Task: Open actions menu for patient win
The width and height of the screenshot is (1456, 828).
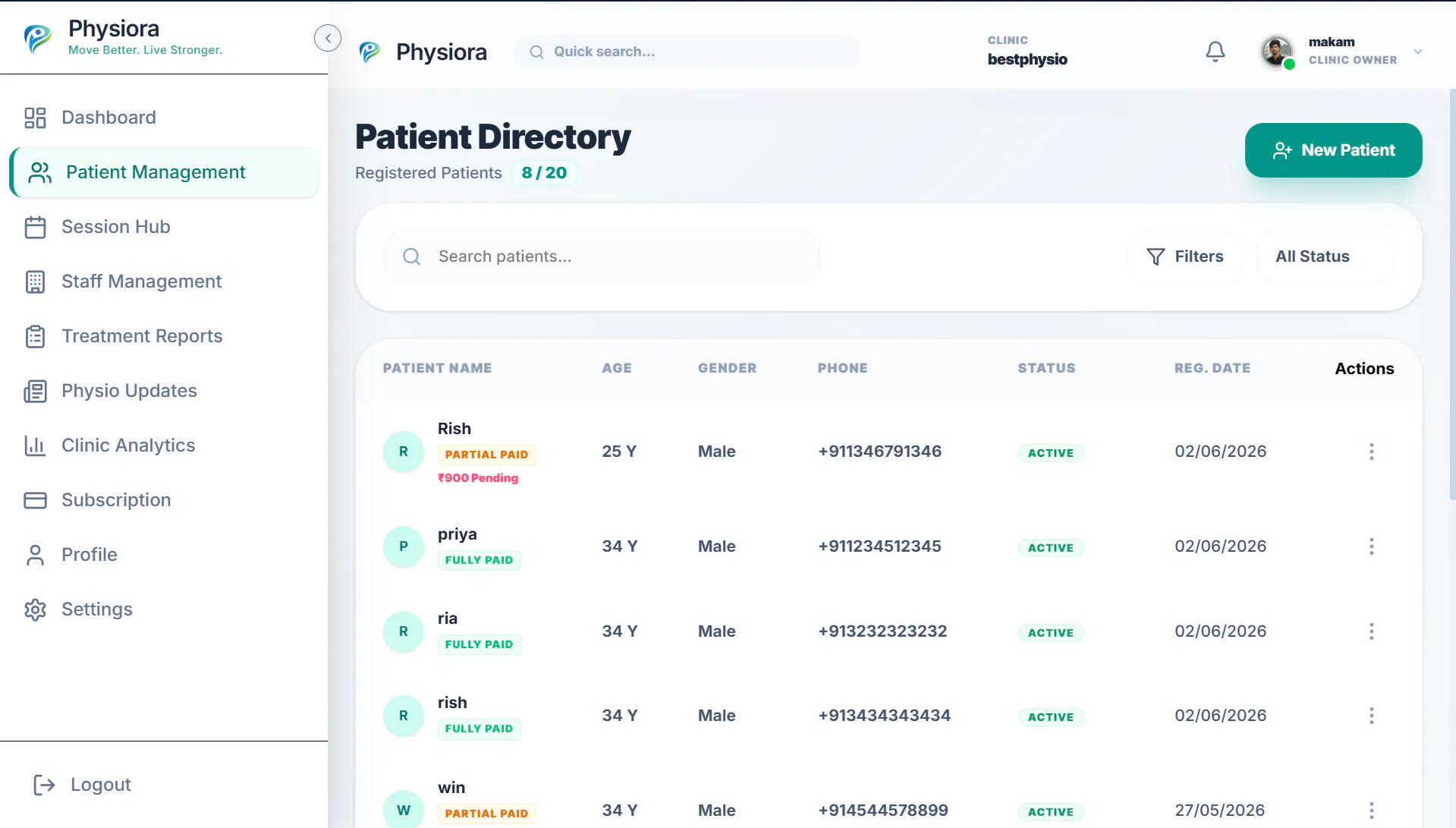Action: pyautogui.click(x=1371, y=811)
